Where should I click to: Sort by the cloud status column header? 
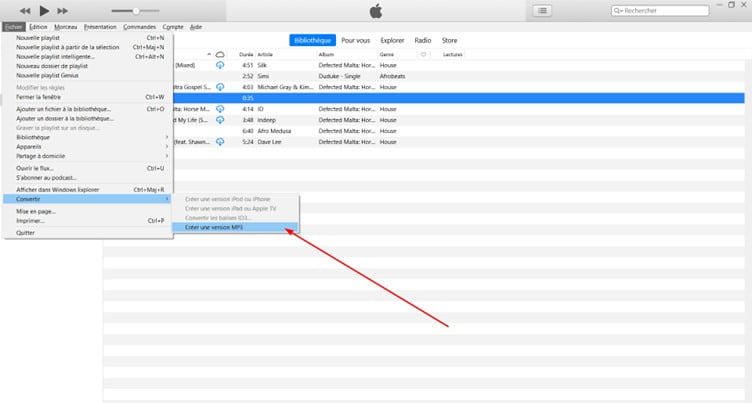[220, 54]
